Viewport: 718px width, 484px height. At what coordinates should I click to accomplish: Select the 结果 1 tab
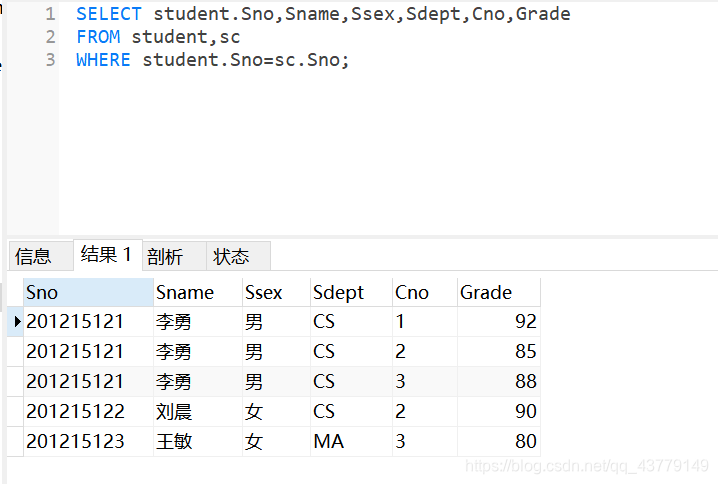pos(108,255)
